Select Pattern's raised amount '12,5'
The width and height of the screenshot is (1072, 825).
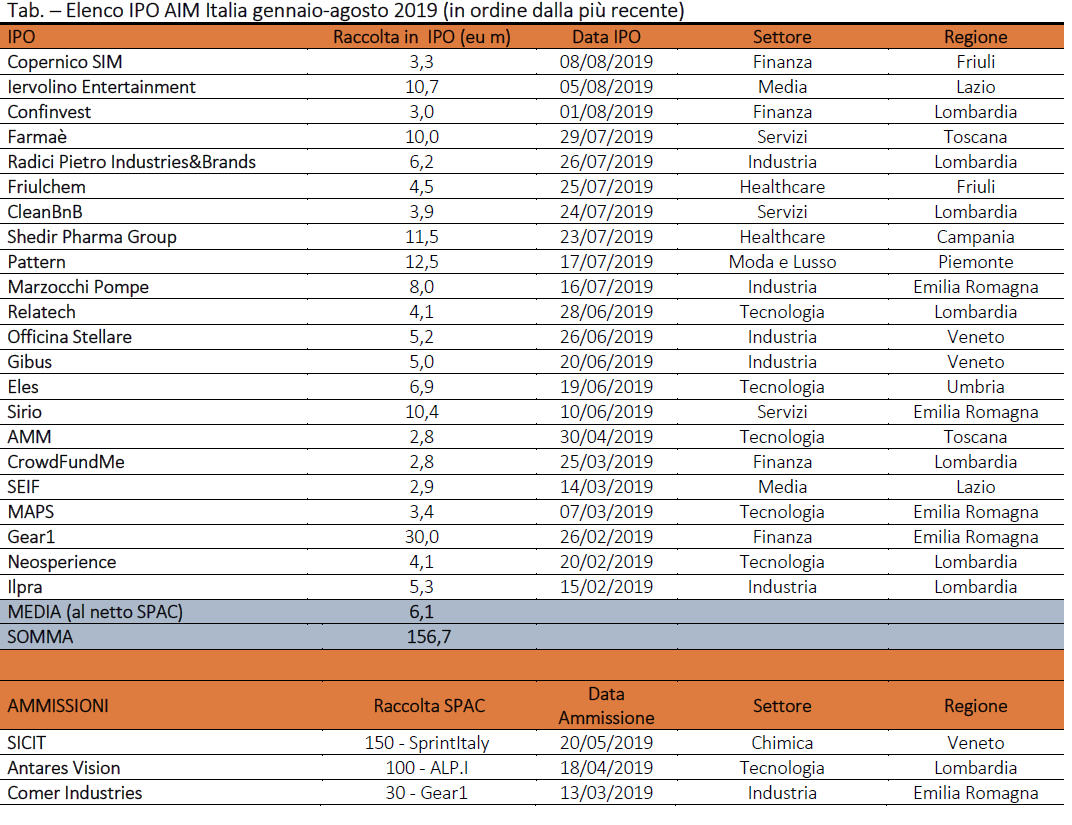click(422, 262)
